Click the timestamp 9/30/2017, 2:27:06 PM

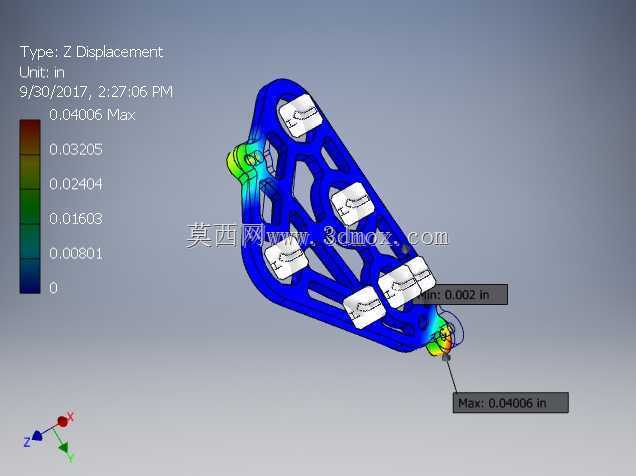(x=96, y=92)
